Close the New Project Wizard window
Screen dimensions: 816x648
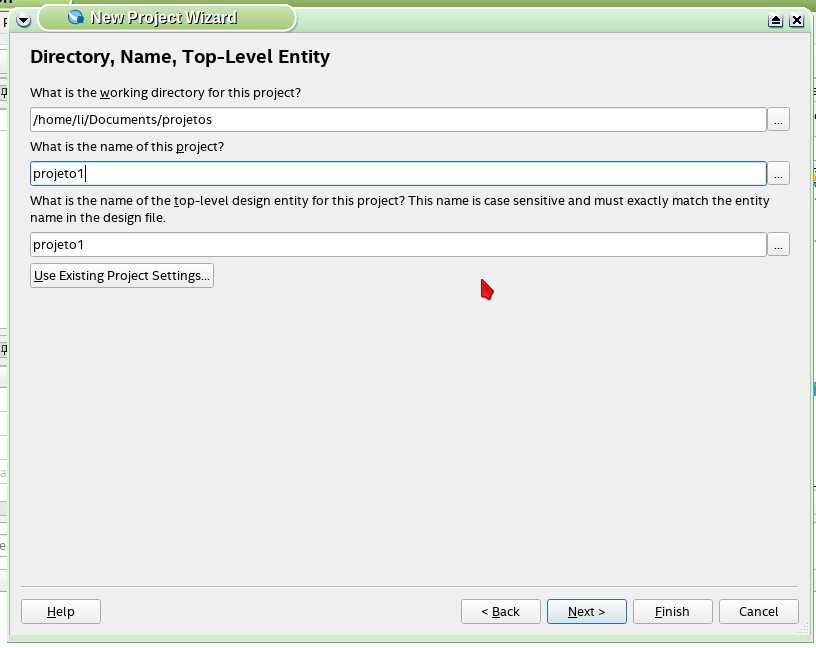click(796, 20)
